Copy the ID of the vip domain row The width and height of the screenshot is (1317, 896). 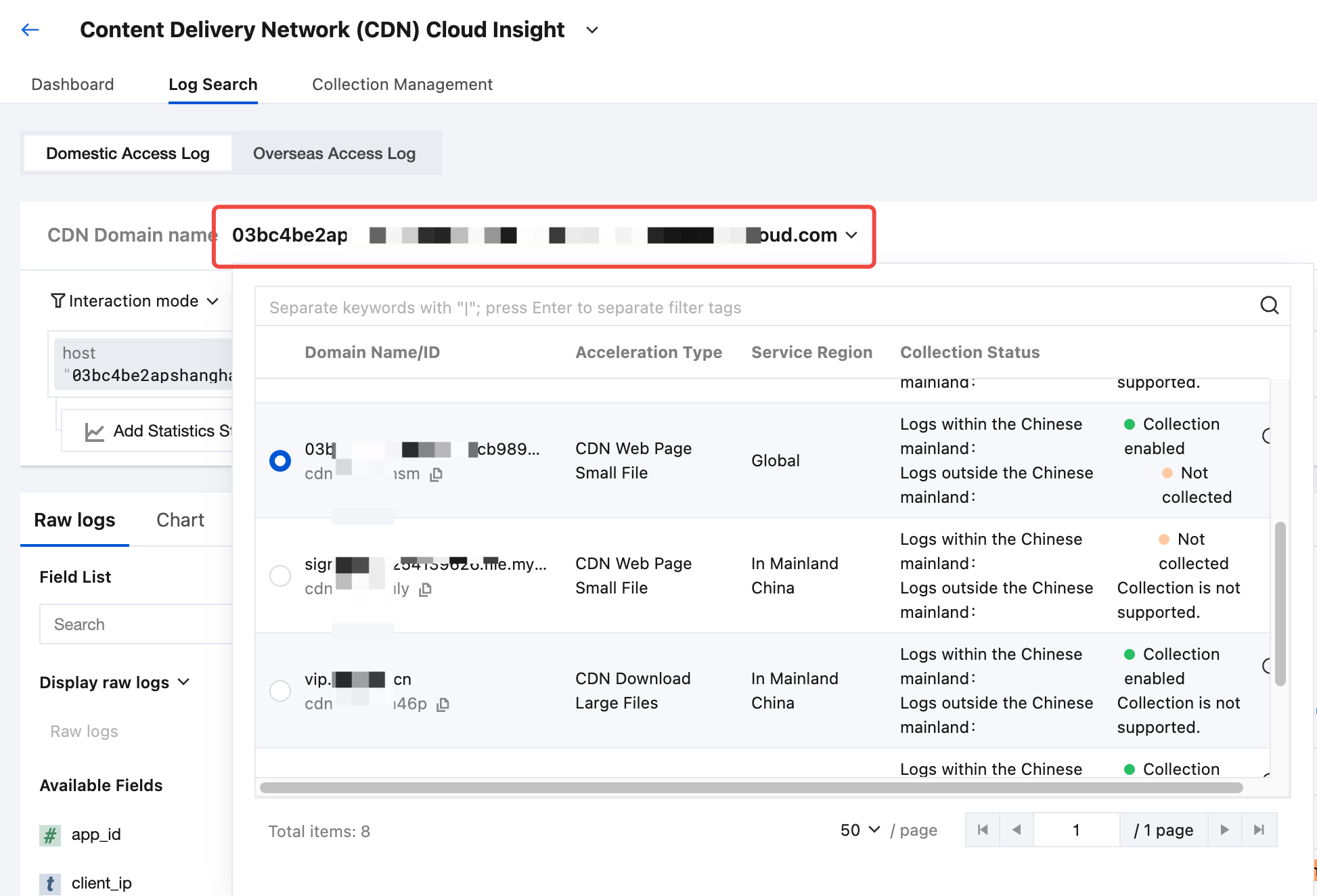[443, 704]
